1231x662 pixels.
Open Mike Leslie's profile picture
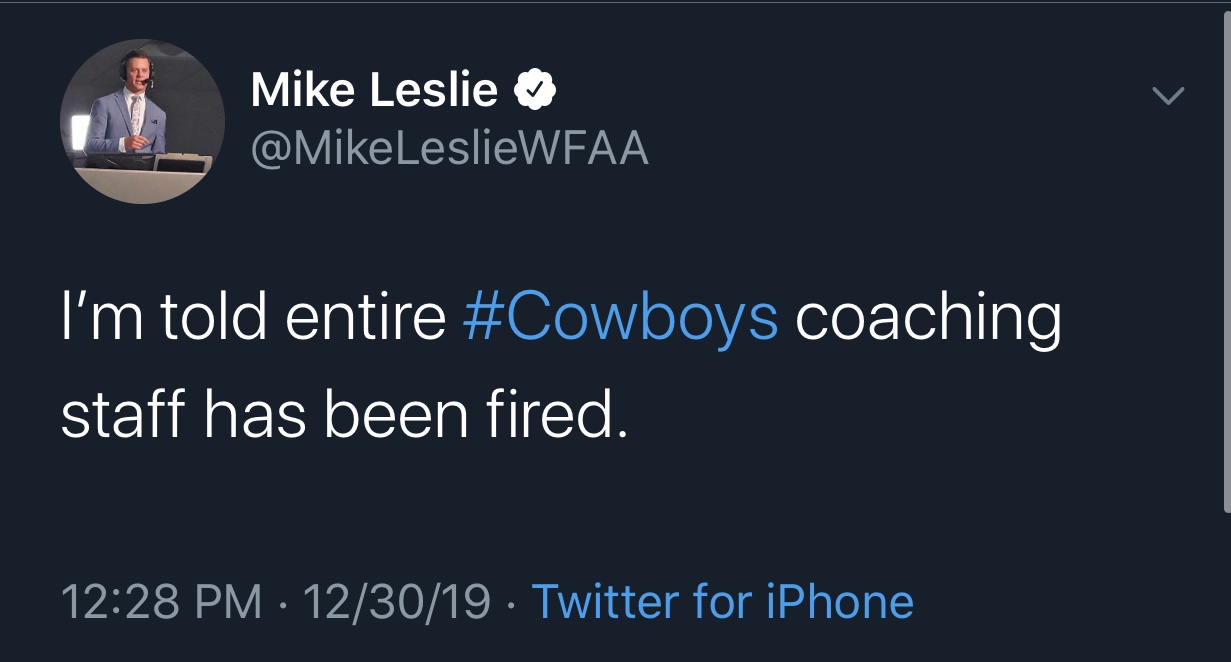coord(142,121)
